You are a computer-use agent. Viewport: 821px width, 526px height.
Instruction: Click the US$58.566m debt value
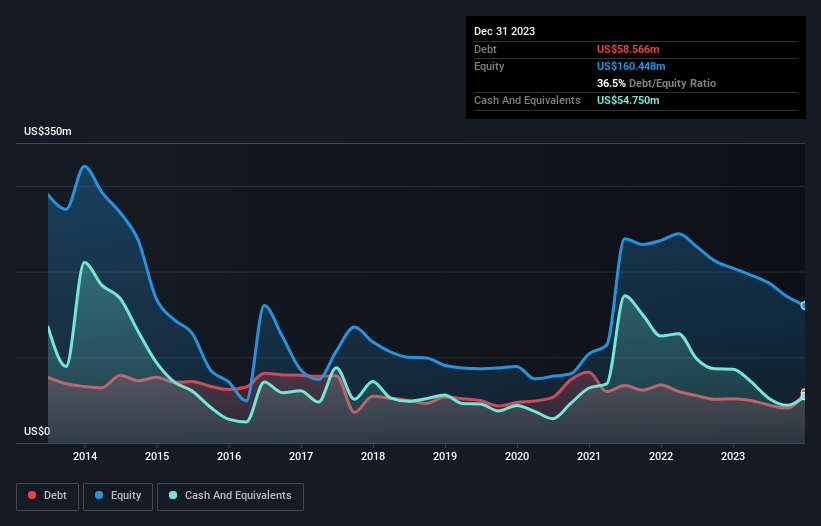pos(628,49)
